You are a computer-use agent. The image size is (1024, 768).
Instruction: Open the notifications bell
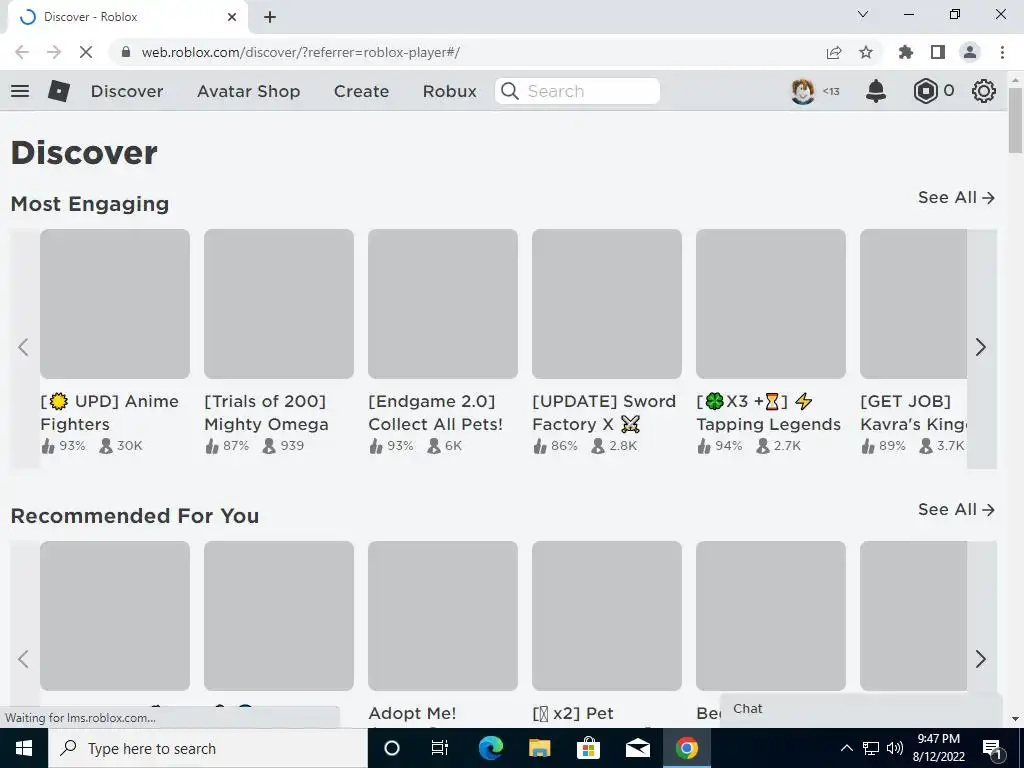(876, 91)
